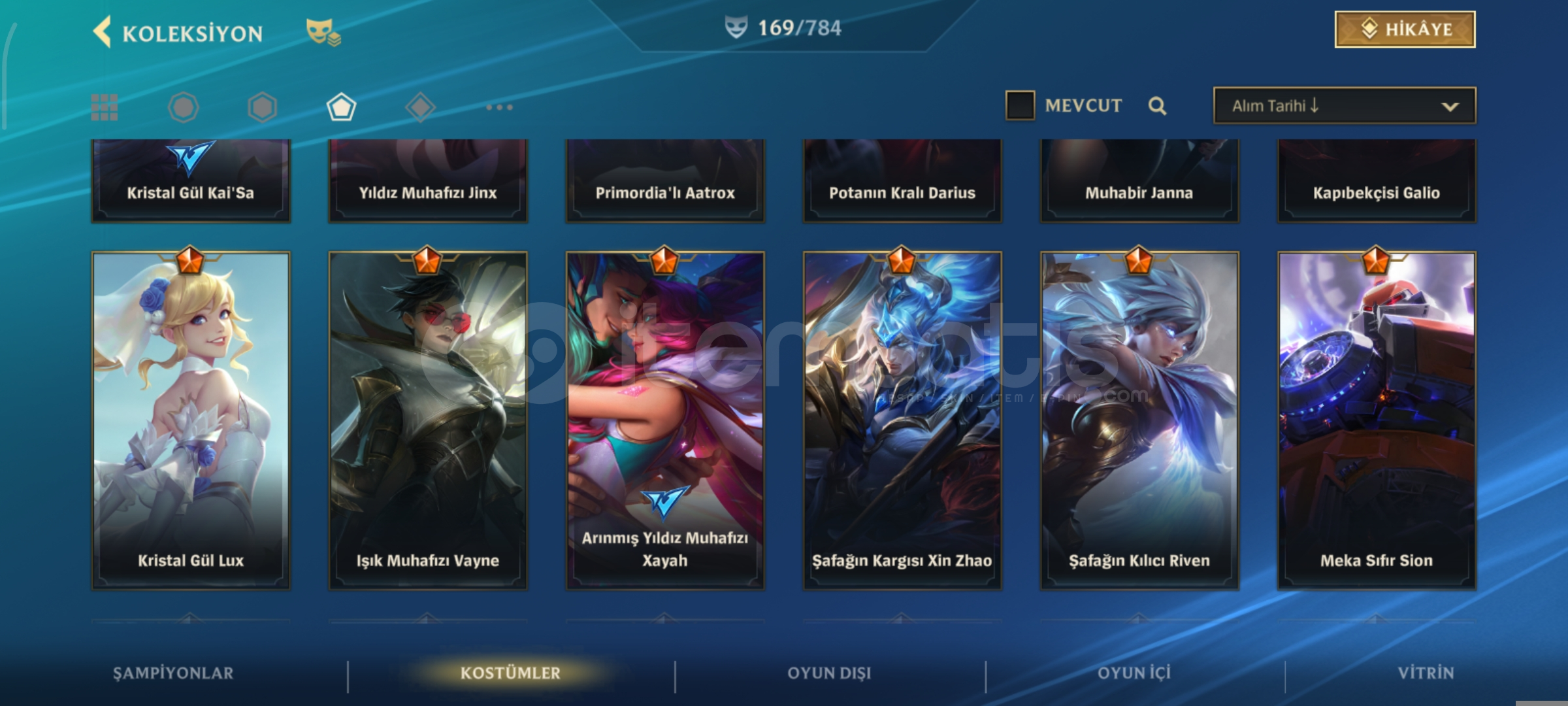Open the masks and coins shop icon
The height and width of the screenshot is (706, 1568).
click(323, 33)
